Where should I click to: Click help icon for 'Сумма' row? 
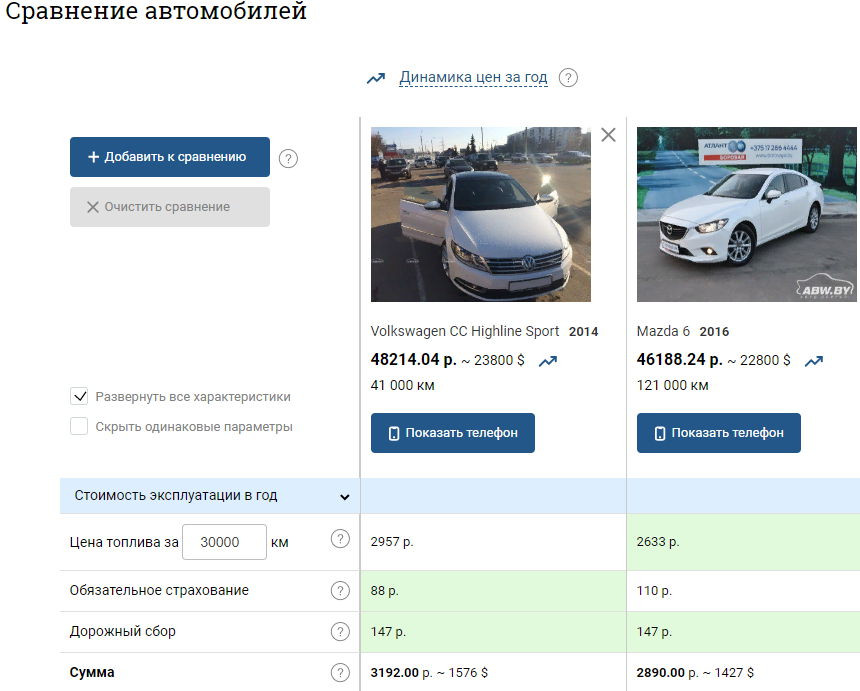tap(340, 672)
